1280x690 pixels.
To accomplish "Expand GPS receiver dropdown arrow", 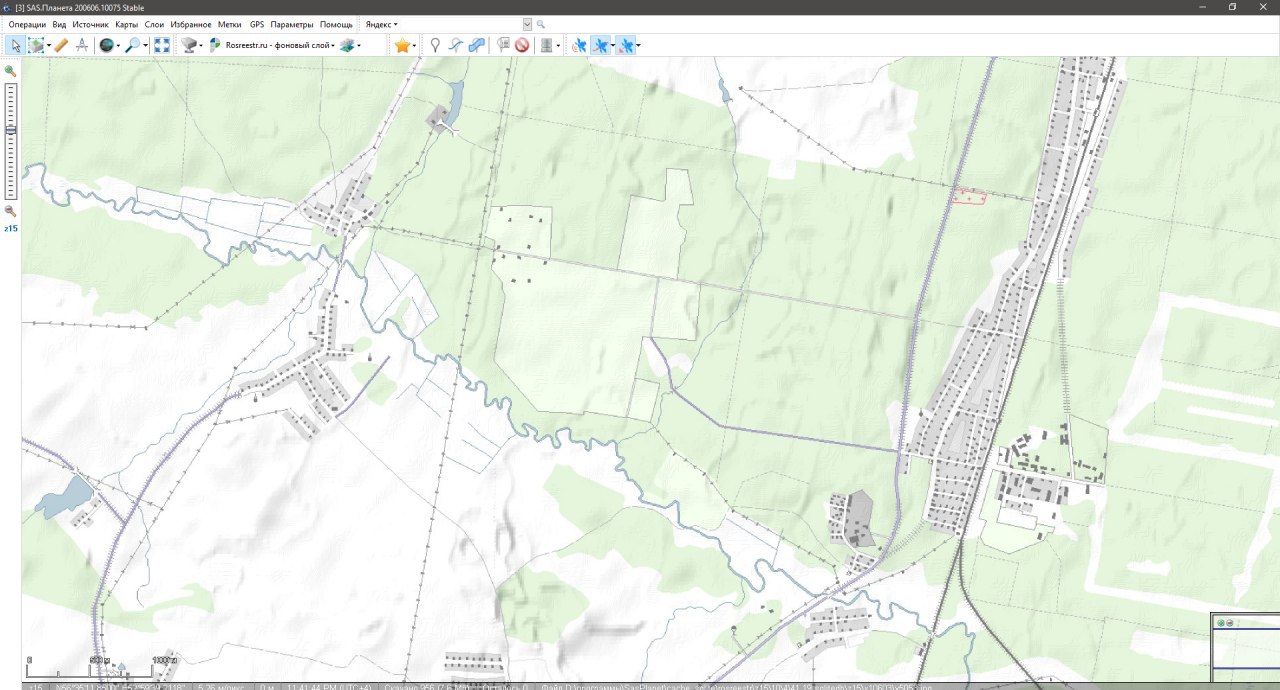I will (x=557, y=46).
